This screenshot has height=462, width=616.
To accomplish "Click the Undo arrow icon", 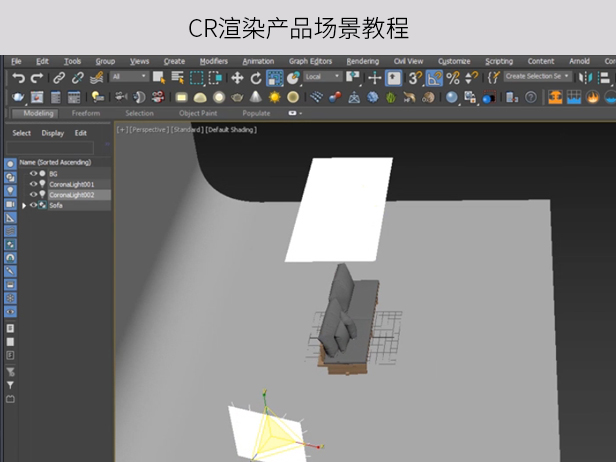I will point(18,77).
